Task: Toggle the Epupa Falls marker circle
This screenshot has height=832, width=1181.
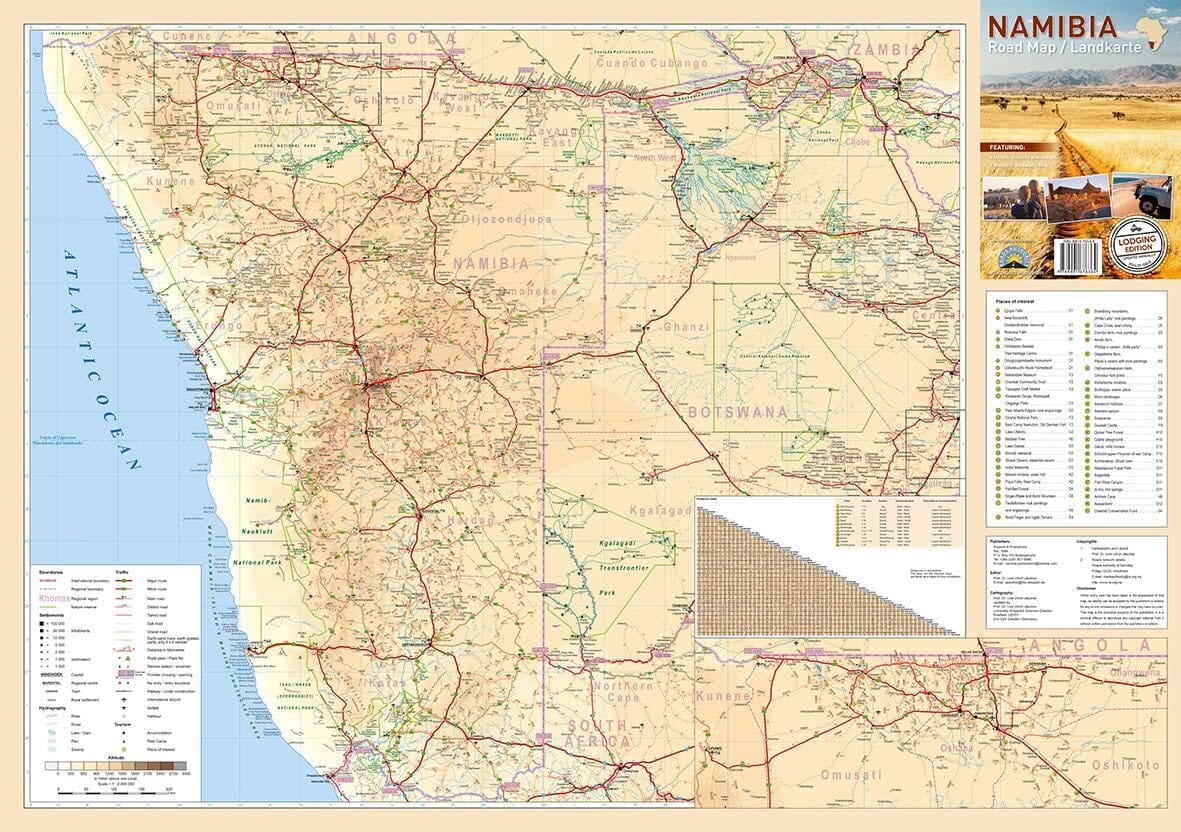Action: [997, 309]
